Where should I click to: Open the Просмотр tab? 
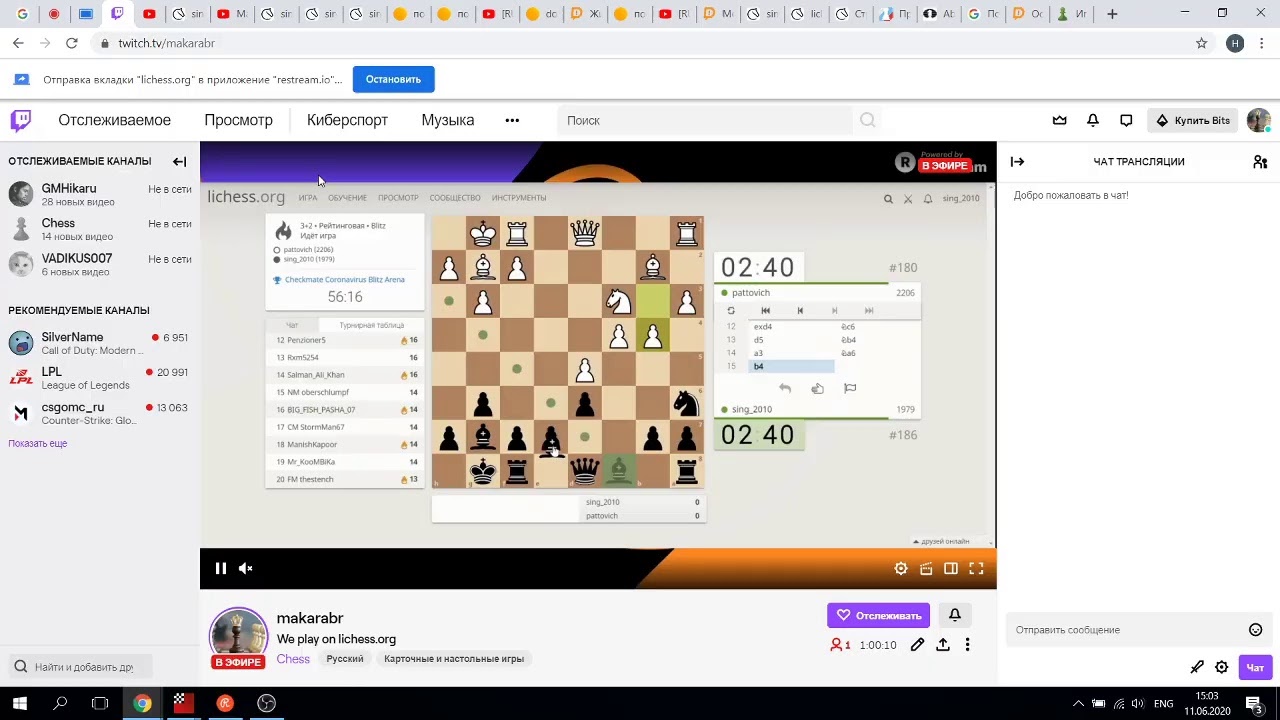(238, 120)
